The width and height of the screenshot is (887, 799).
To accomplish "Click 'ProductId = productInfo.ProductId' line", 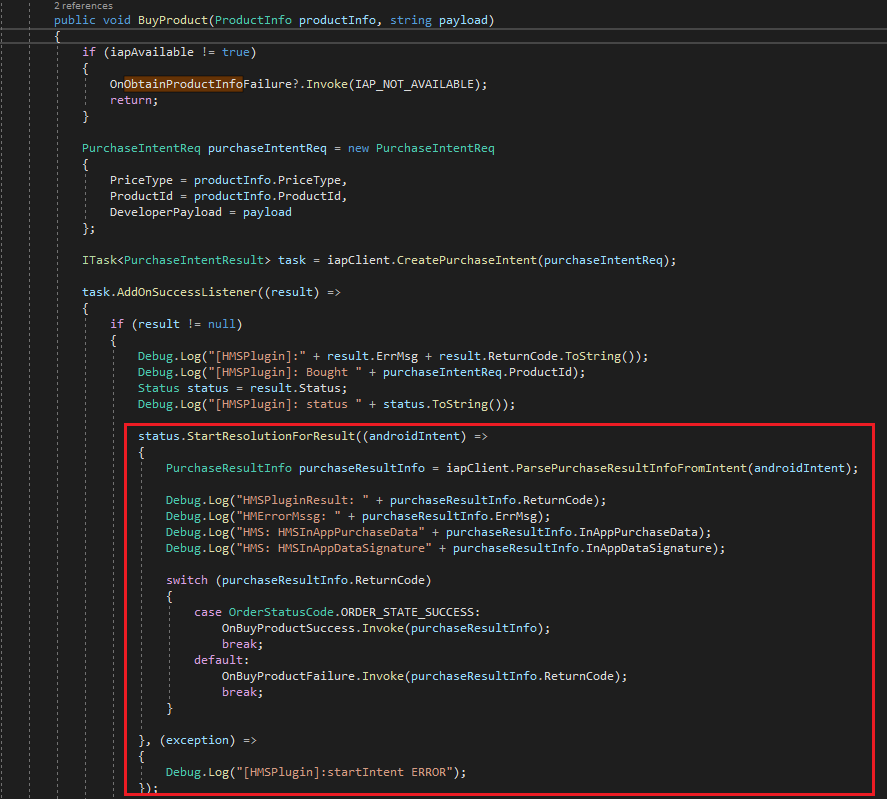I will [x=229, y=196].
